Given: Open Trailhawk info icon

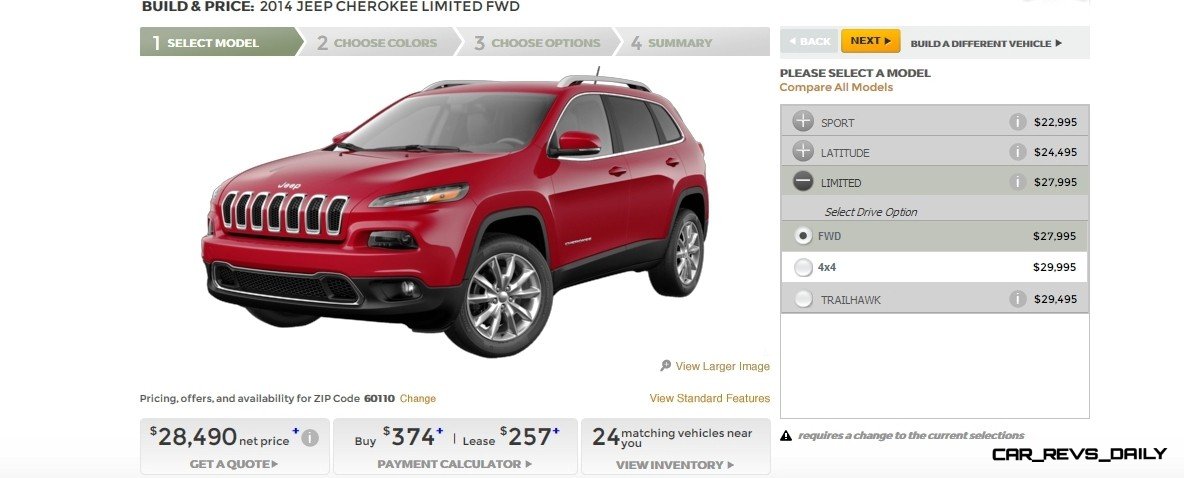Looking at the screenshot, I should pos(1018,299).
